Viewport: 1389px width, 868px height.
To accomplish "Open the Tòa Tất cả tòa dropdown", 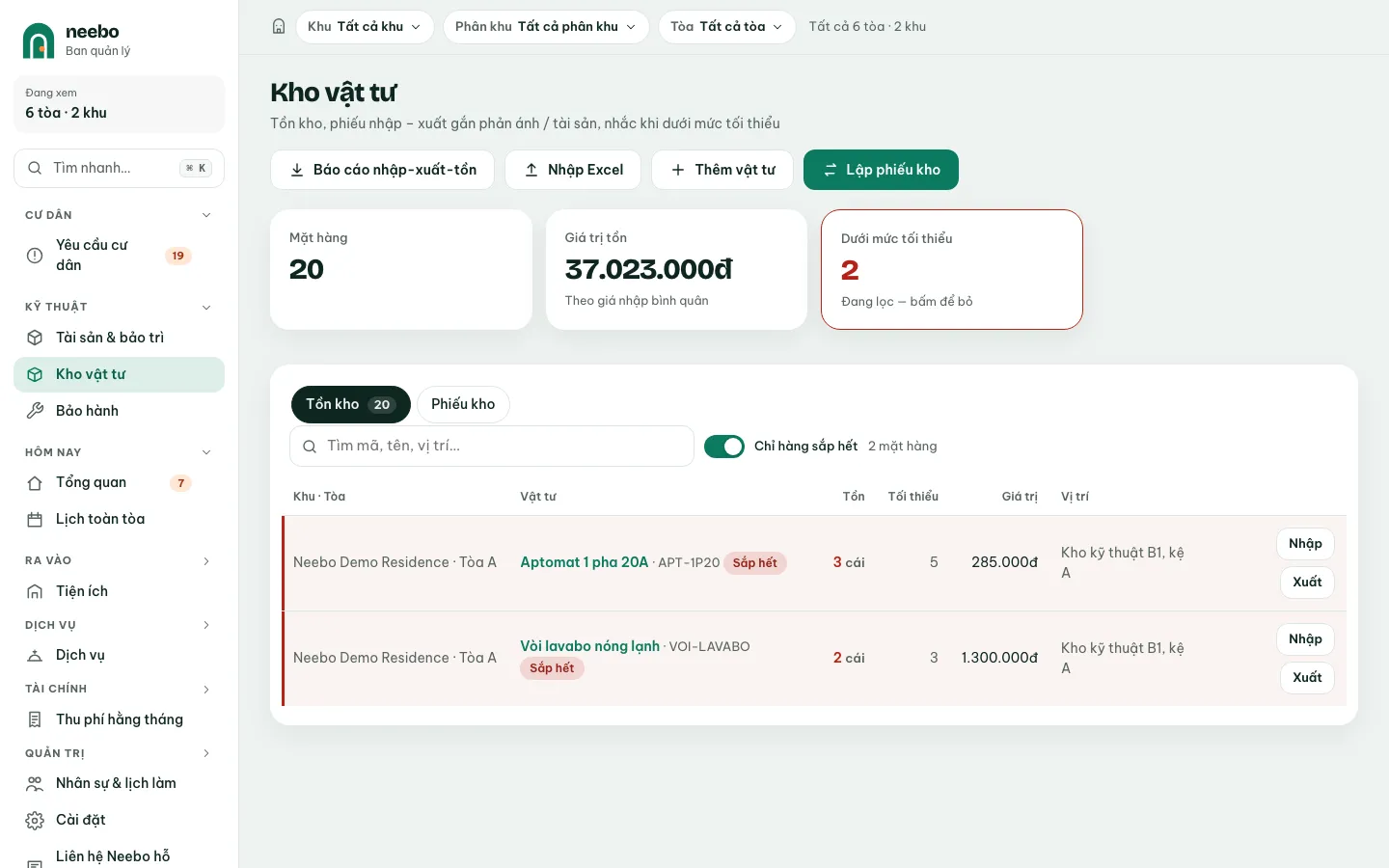I will tap(727, 27).
